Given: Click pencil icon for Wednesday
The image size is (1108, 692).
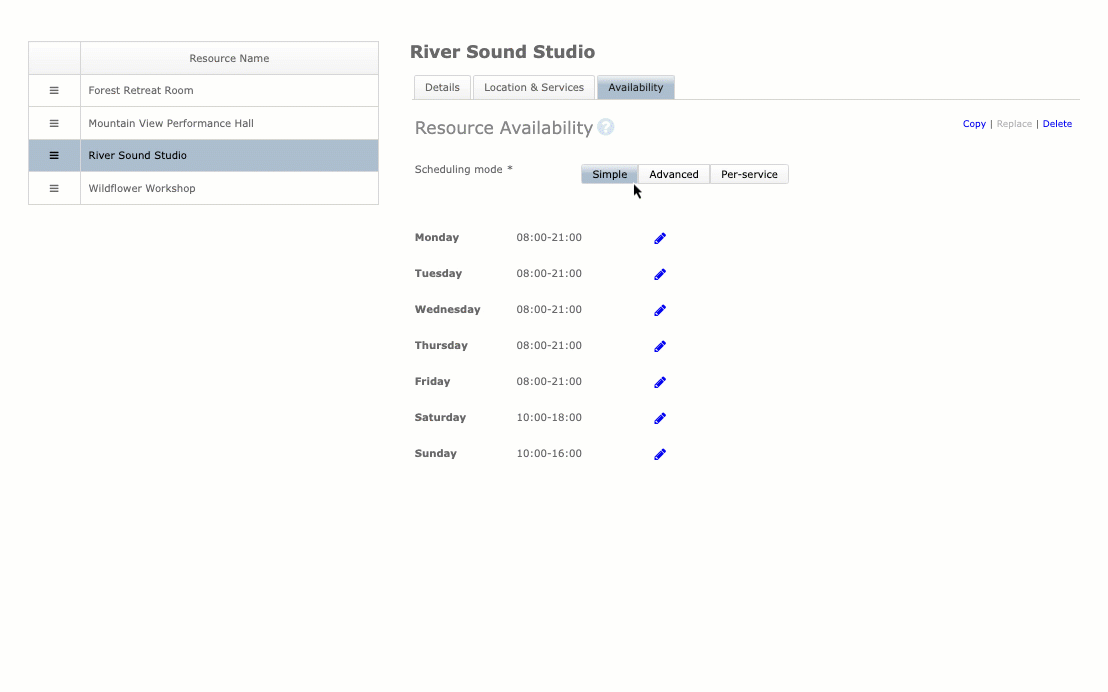Looking at the screenshot, I should 660,310.
